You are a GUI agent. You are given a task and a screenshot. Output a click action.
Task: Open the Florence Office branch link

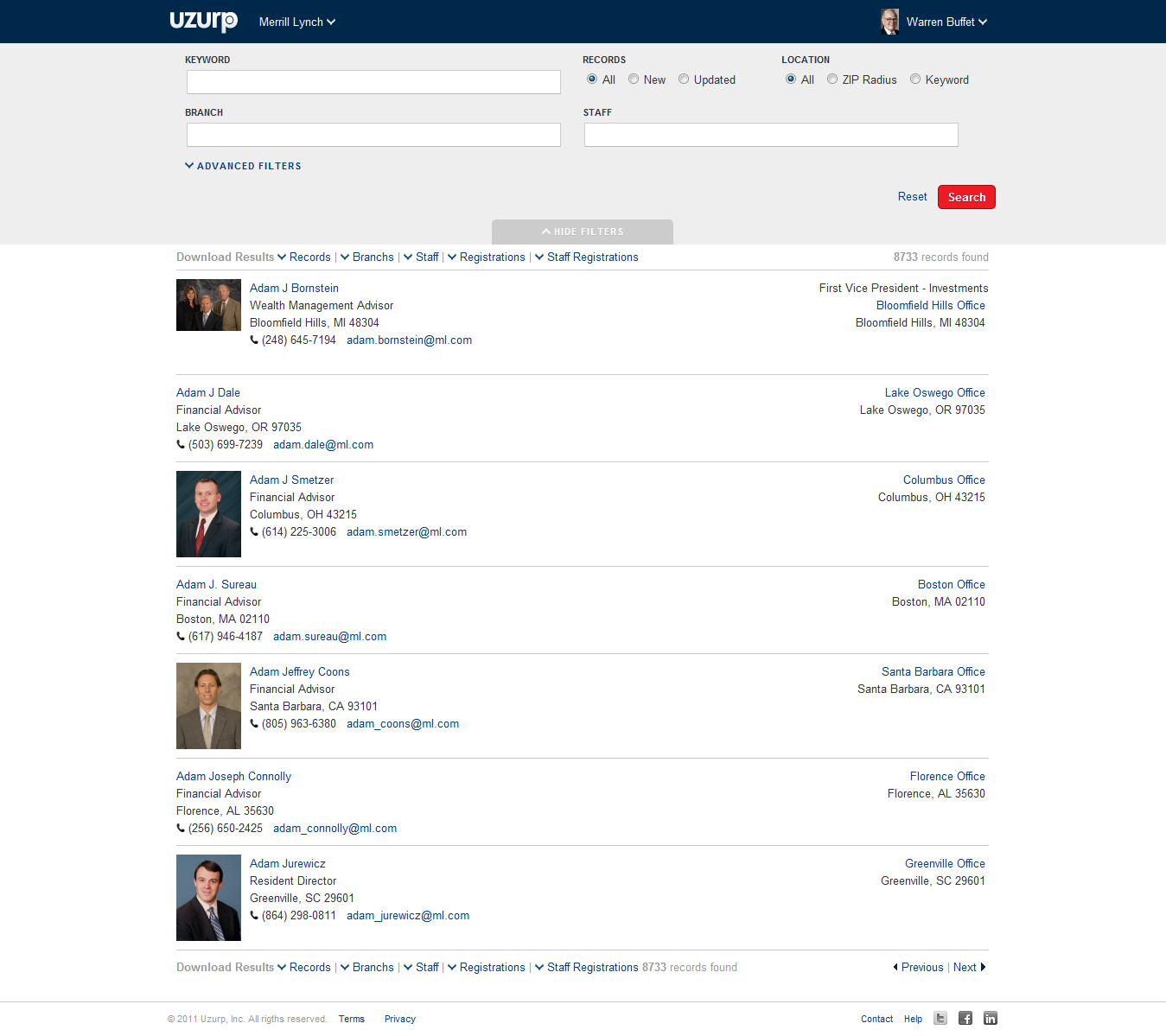coord(947,777)
